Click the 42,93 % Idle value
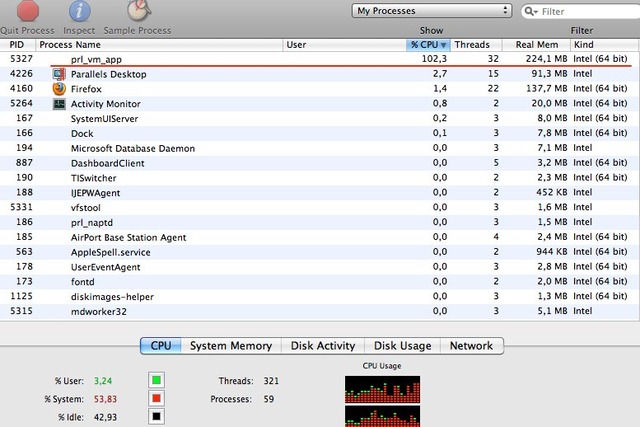Screen dimensions: 640x427 click(x=105, y=417)
